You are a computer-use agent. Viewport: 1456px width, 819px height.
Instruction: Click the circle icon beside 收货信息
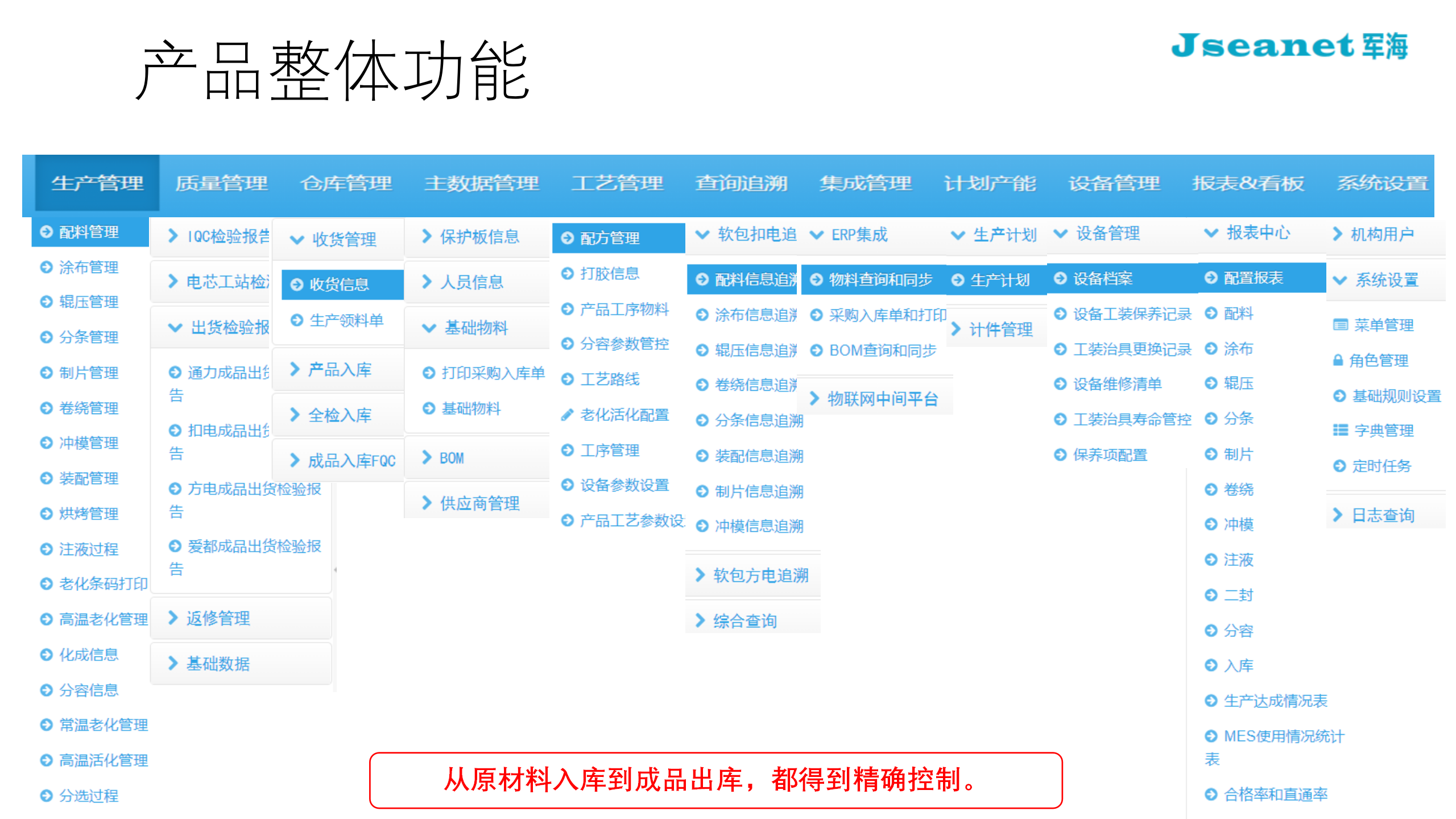point(297,284)
